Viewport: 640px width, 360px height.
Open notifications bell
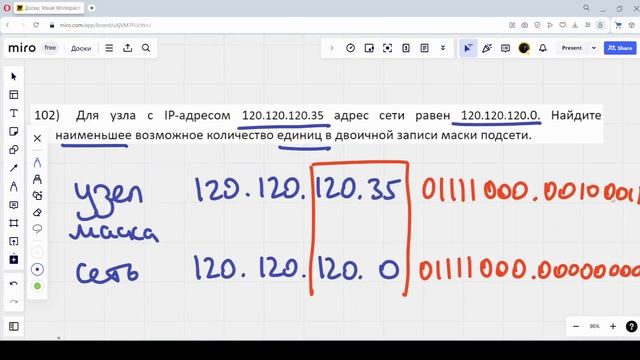tap(542, 48)
